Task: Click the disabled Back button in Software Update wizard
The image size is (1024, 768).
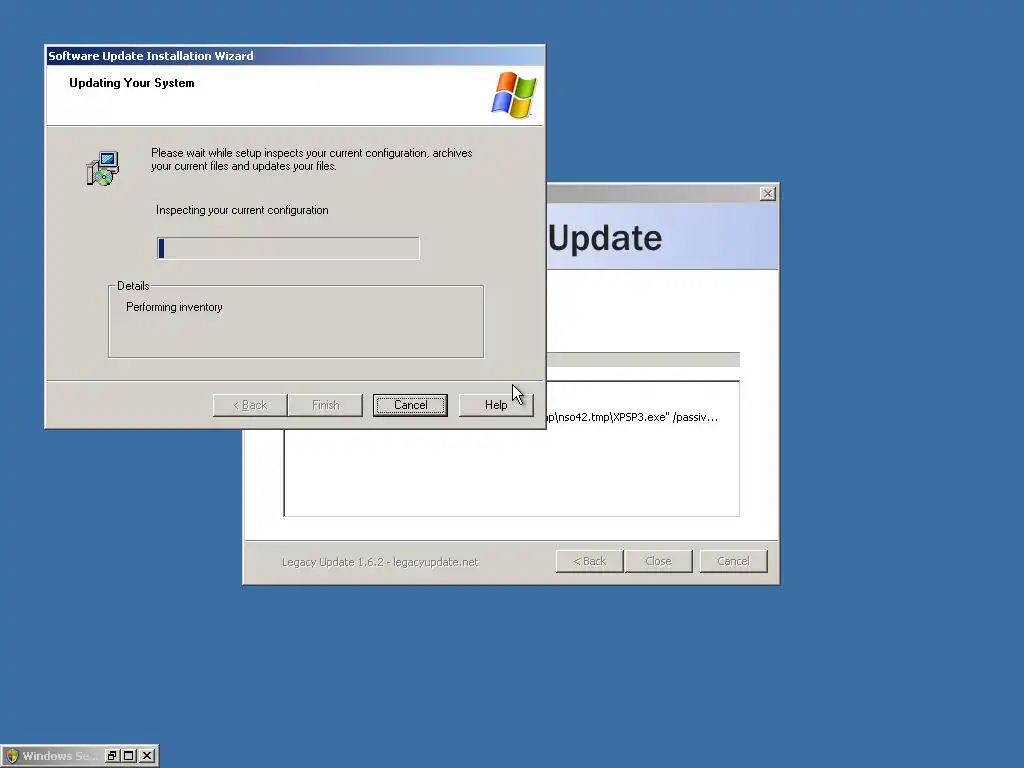Action: pos(250,405)
